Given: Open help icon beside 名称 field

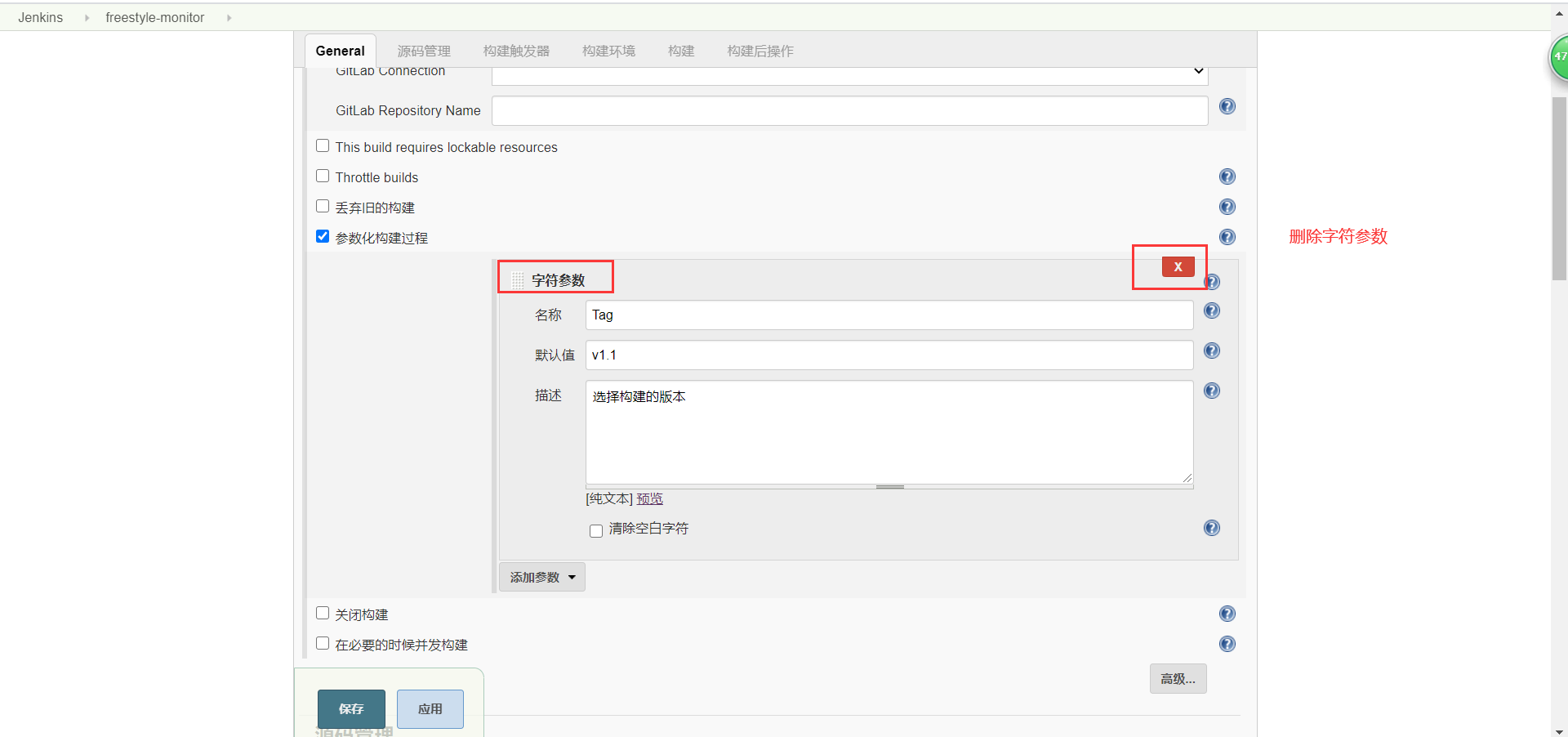Looking at the screenshot, I should [1212, 310].
